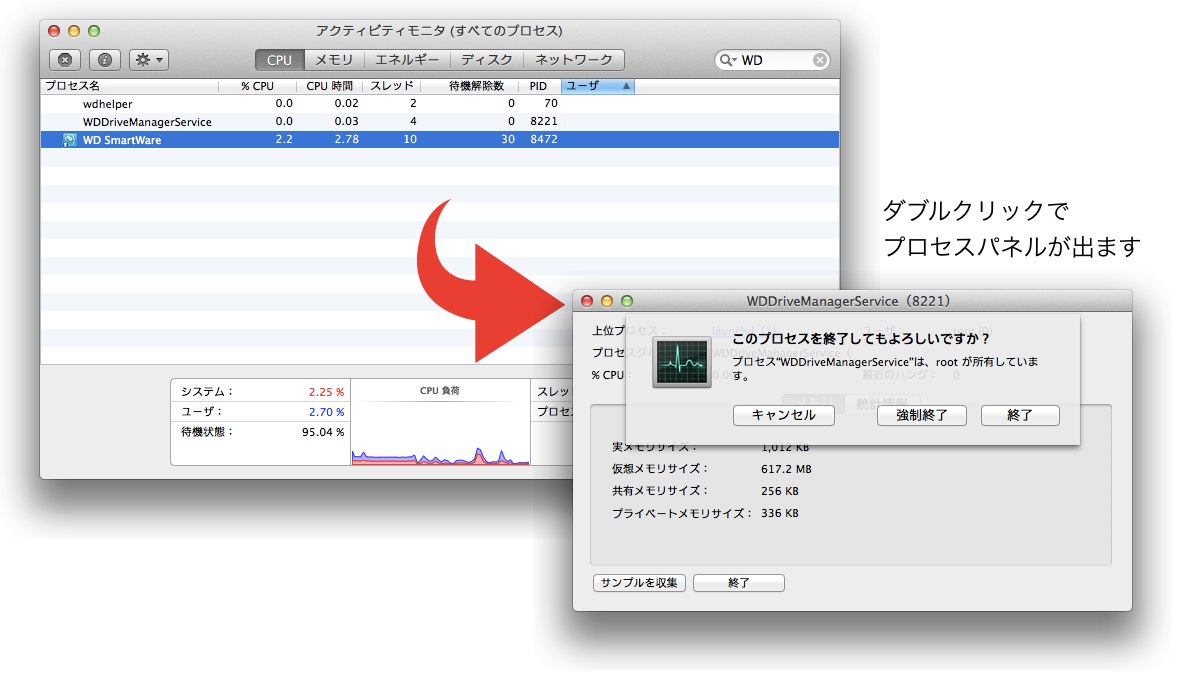The height and width of the screenshot is (679, 1189).
Task: Switch to the ネットワーク tab
Action: pyautogui.click(x=574, y=60)
